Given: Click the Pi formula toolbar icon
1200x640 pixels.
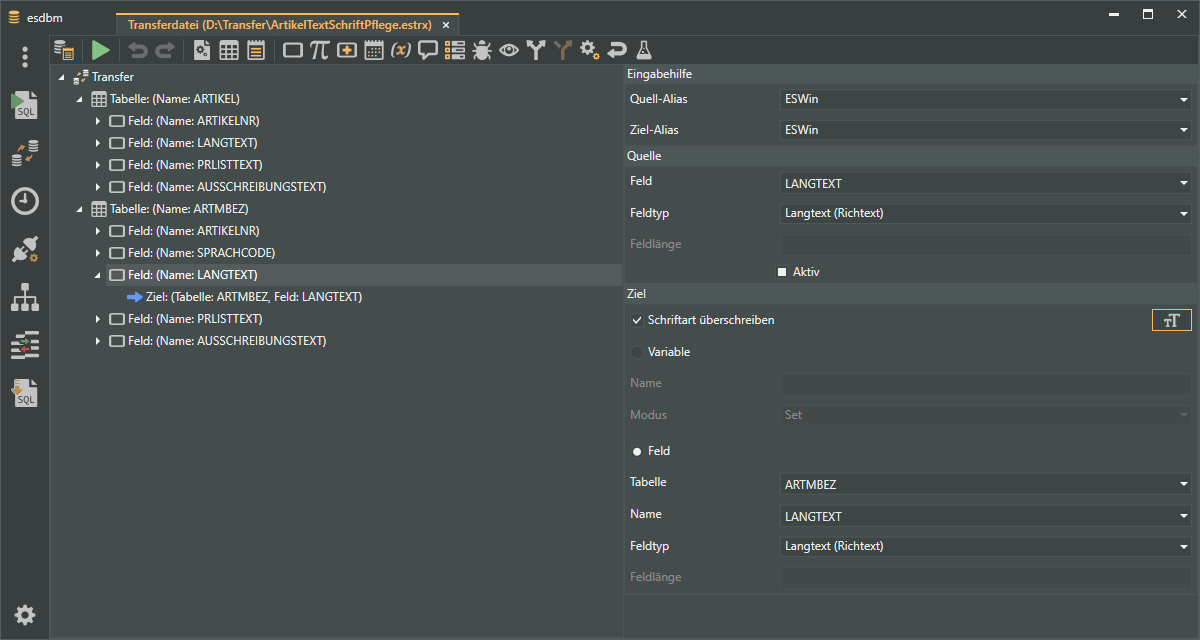Looking at the screenshot, I should pos(320,50).
